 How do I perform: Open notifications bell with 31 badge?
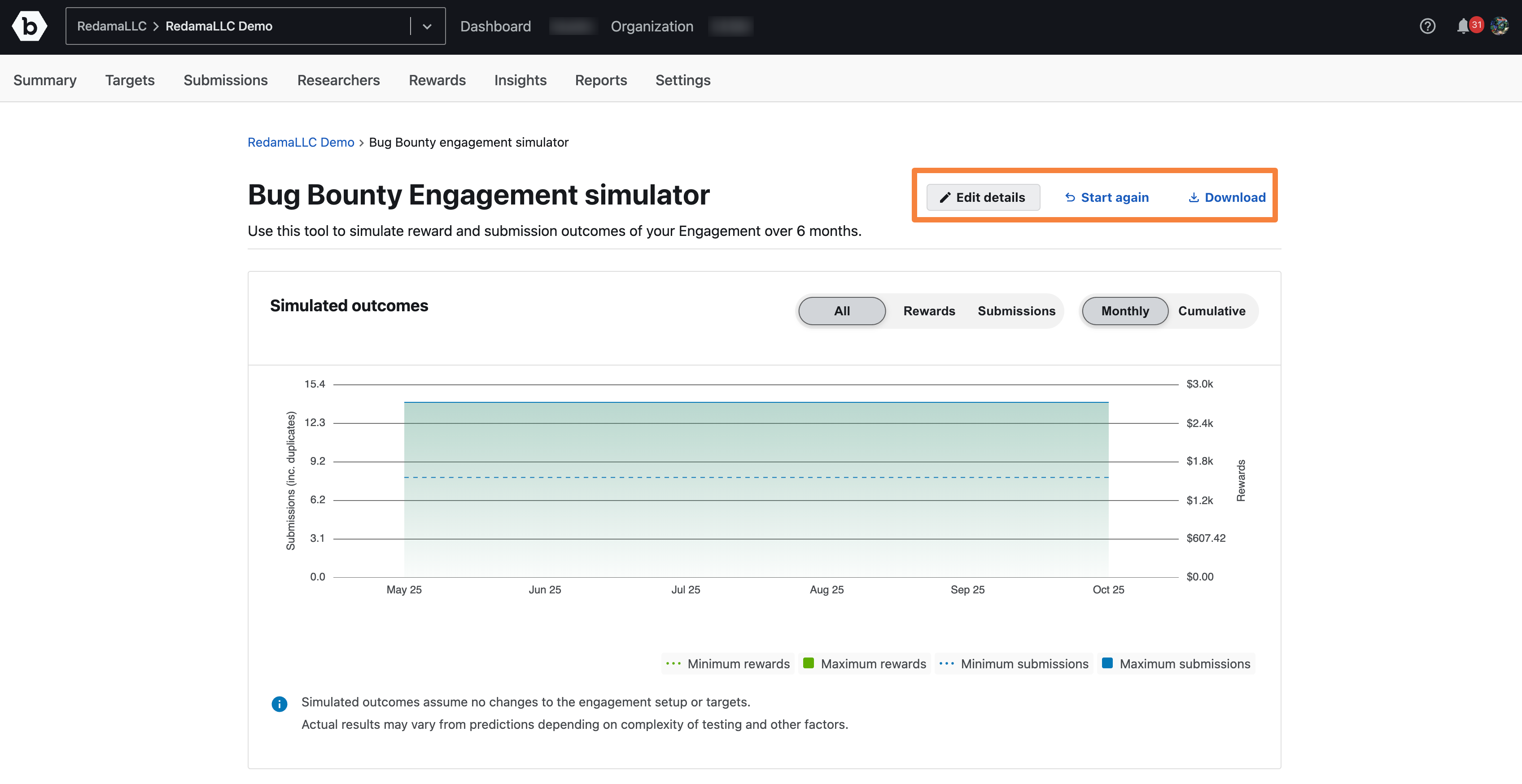tap(1470, 26)
